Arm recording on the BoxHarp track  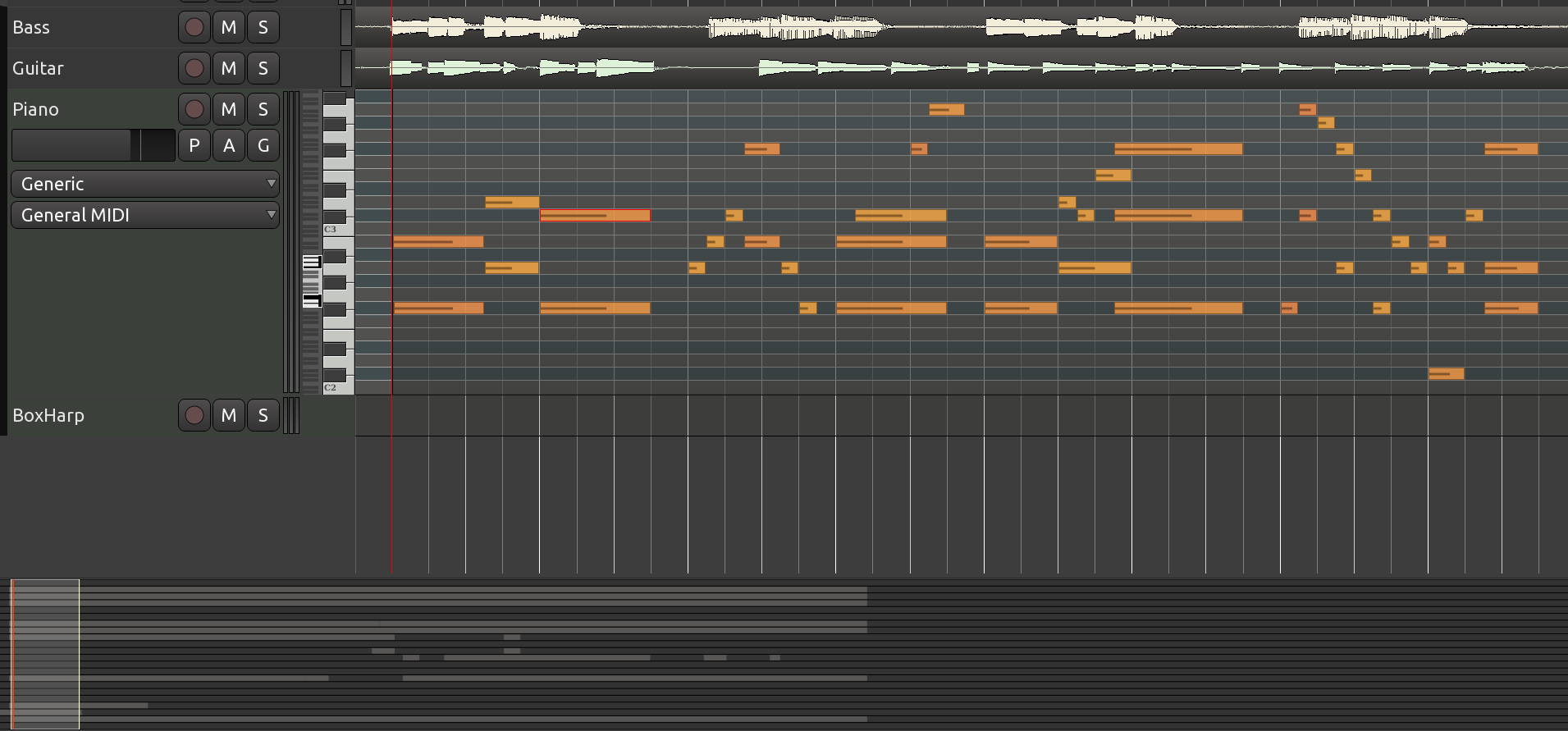(194, 415)
